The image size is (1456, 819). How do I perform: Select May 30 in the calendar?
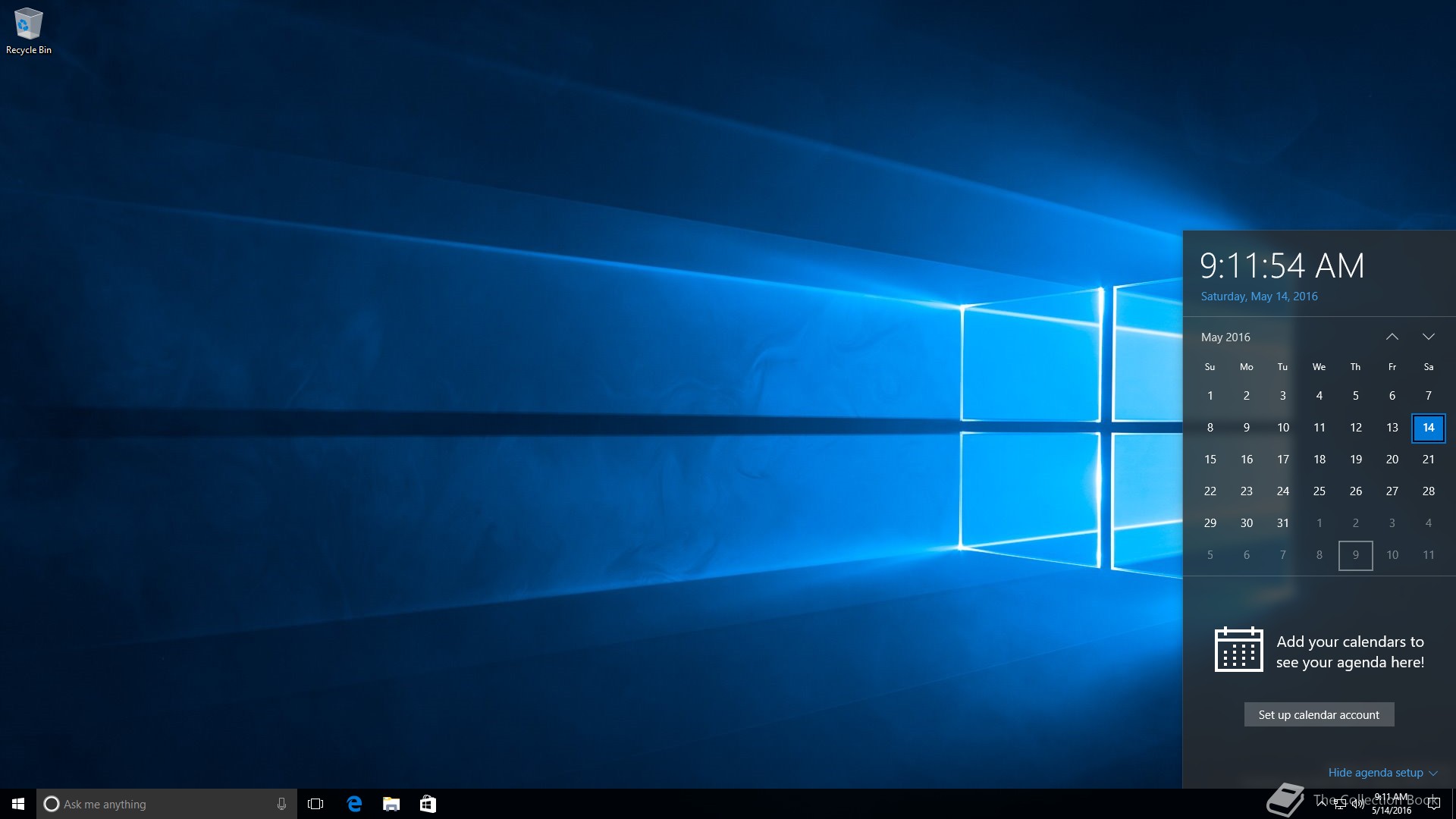point(1247,523)
